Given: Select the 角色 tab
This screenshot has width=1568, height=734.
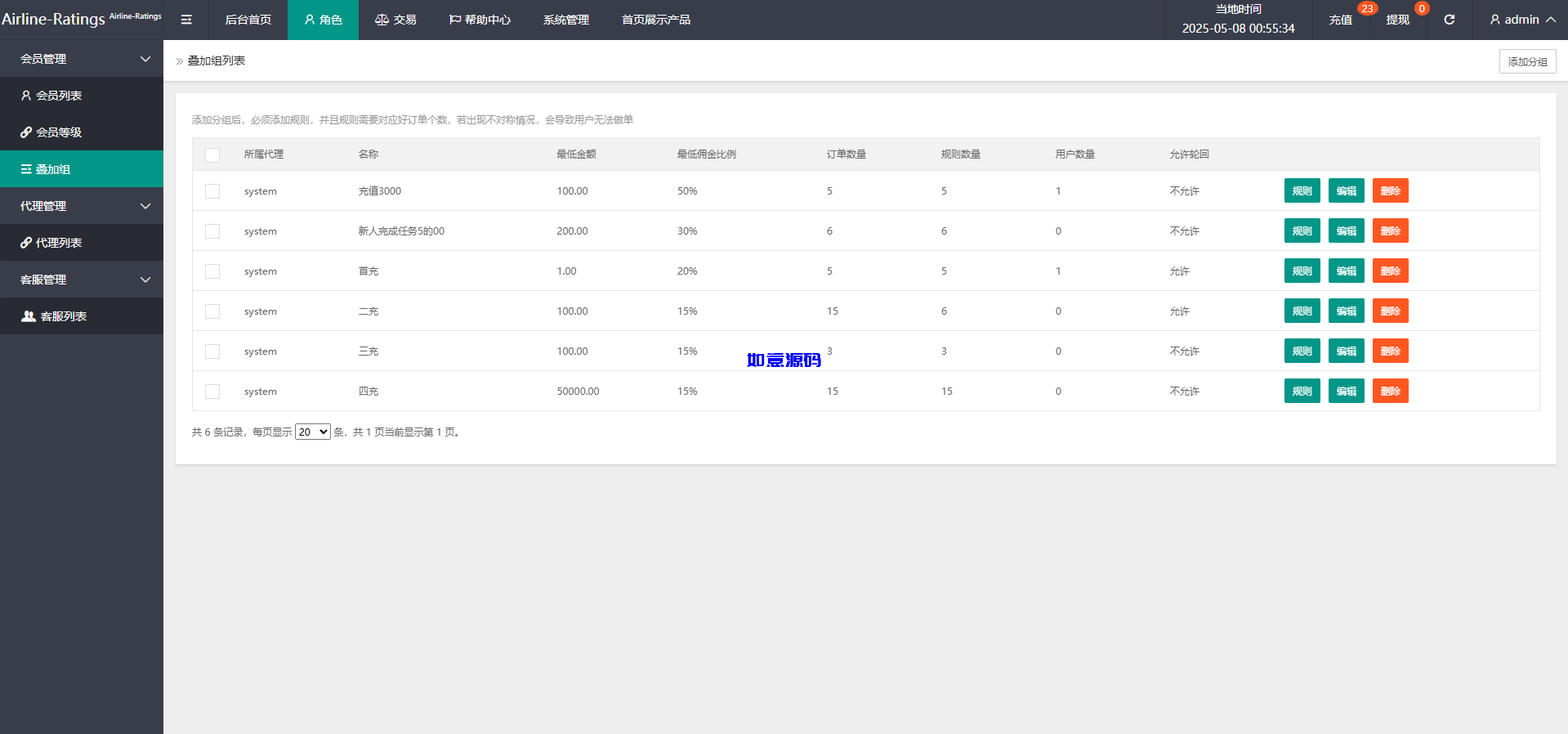Looking at the screenshot, I should pyautogui.click(x=323, y=20).
